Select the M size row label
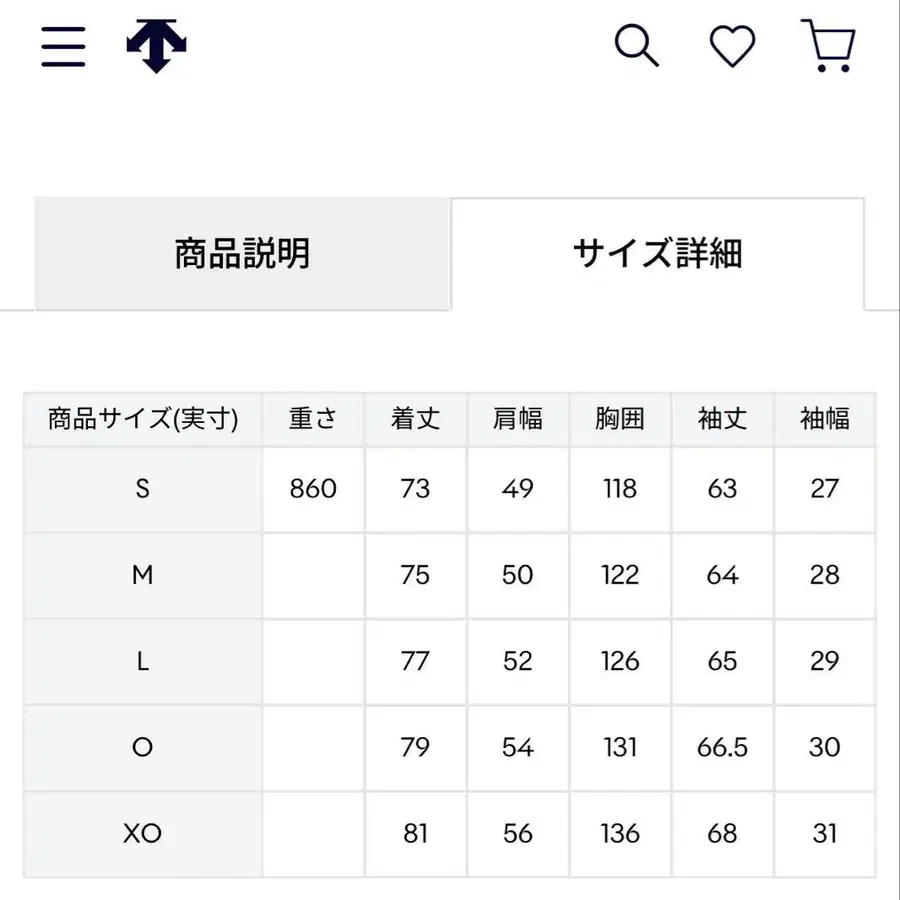Screen dimensions: 900x900 [142, 576]
